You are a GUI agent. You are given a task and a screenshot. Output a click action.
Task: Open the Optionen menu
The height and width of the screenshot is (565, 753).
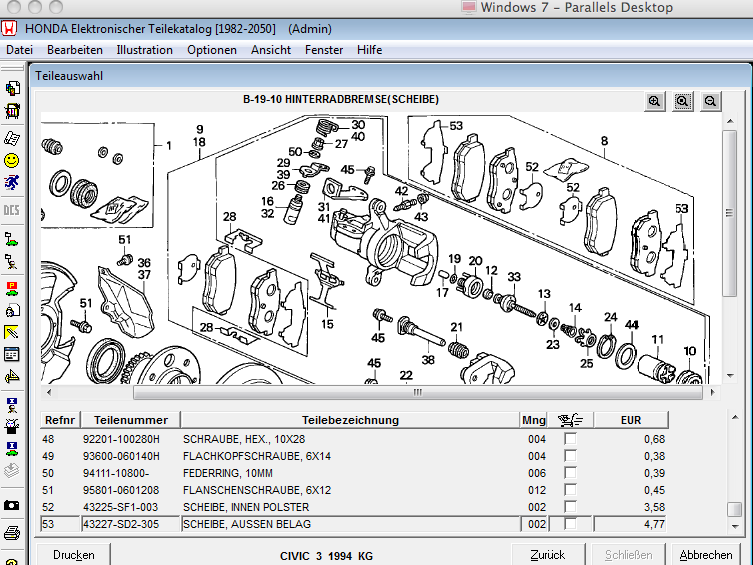(212, 50)
